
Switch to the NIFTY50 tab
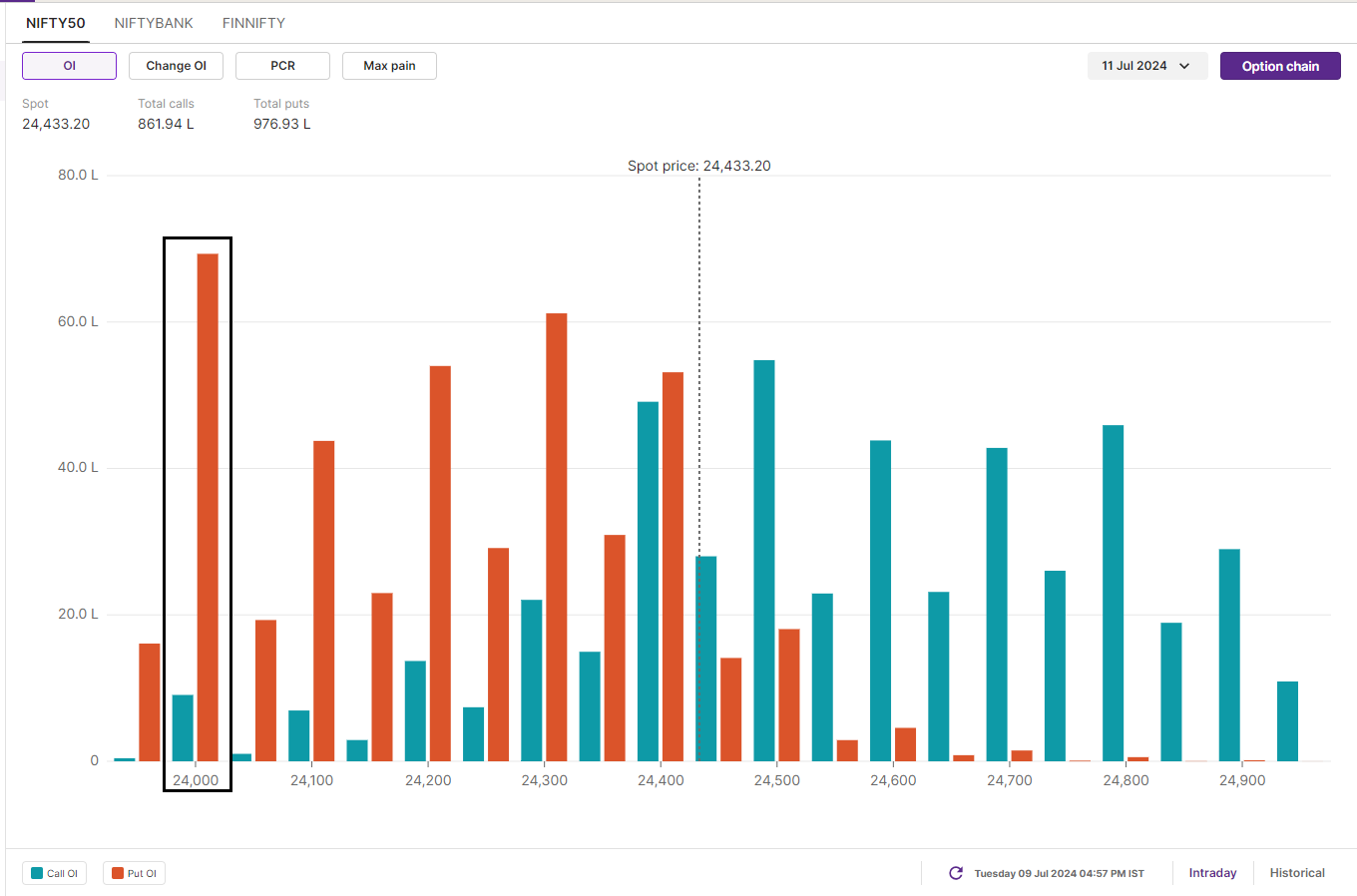click(x=56, y=23)
